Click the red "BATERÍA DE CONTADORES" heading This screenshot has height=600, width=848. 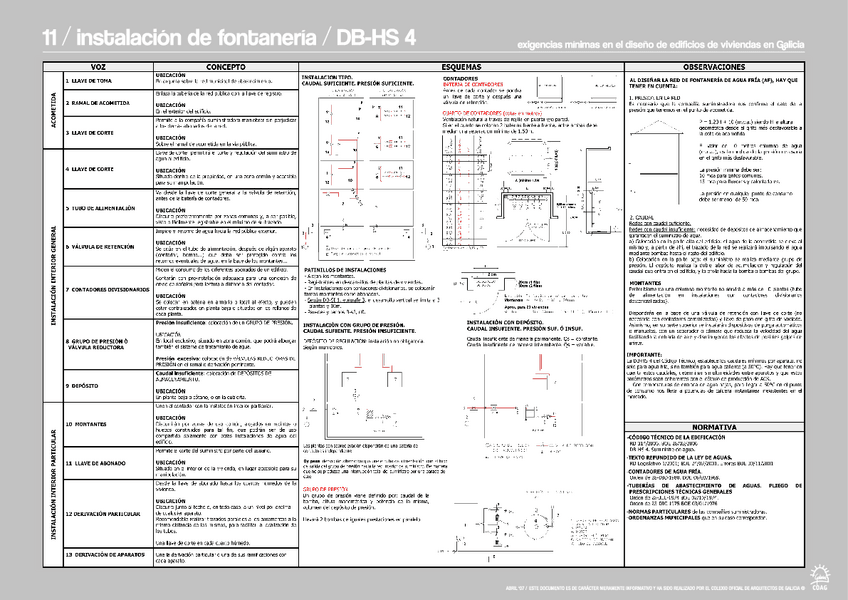click(x=473, y=84)
